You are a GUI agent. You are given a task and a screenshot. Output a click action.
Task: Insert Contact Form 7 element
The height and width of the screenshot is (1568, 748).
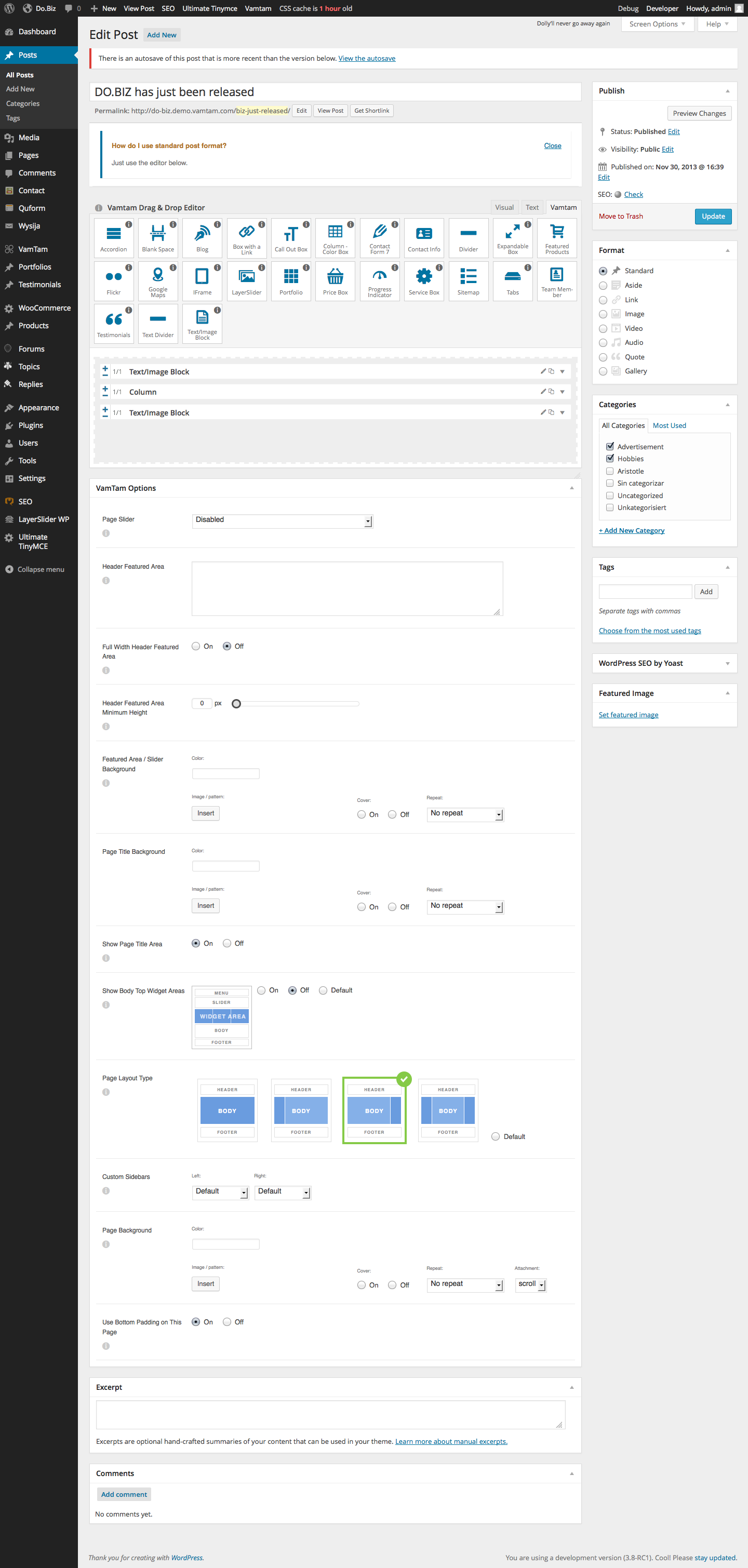tap(380, 238)
